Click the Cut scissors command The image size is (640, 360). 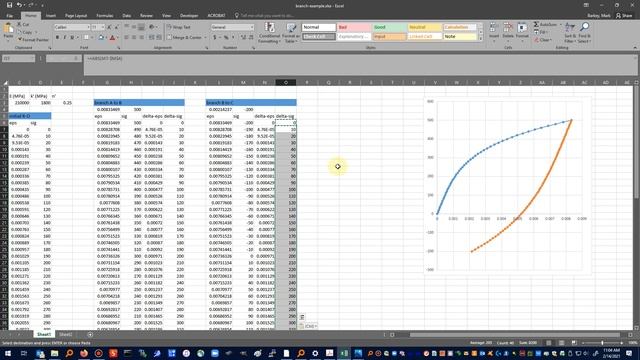tap(23, 25)
